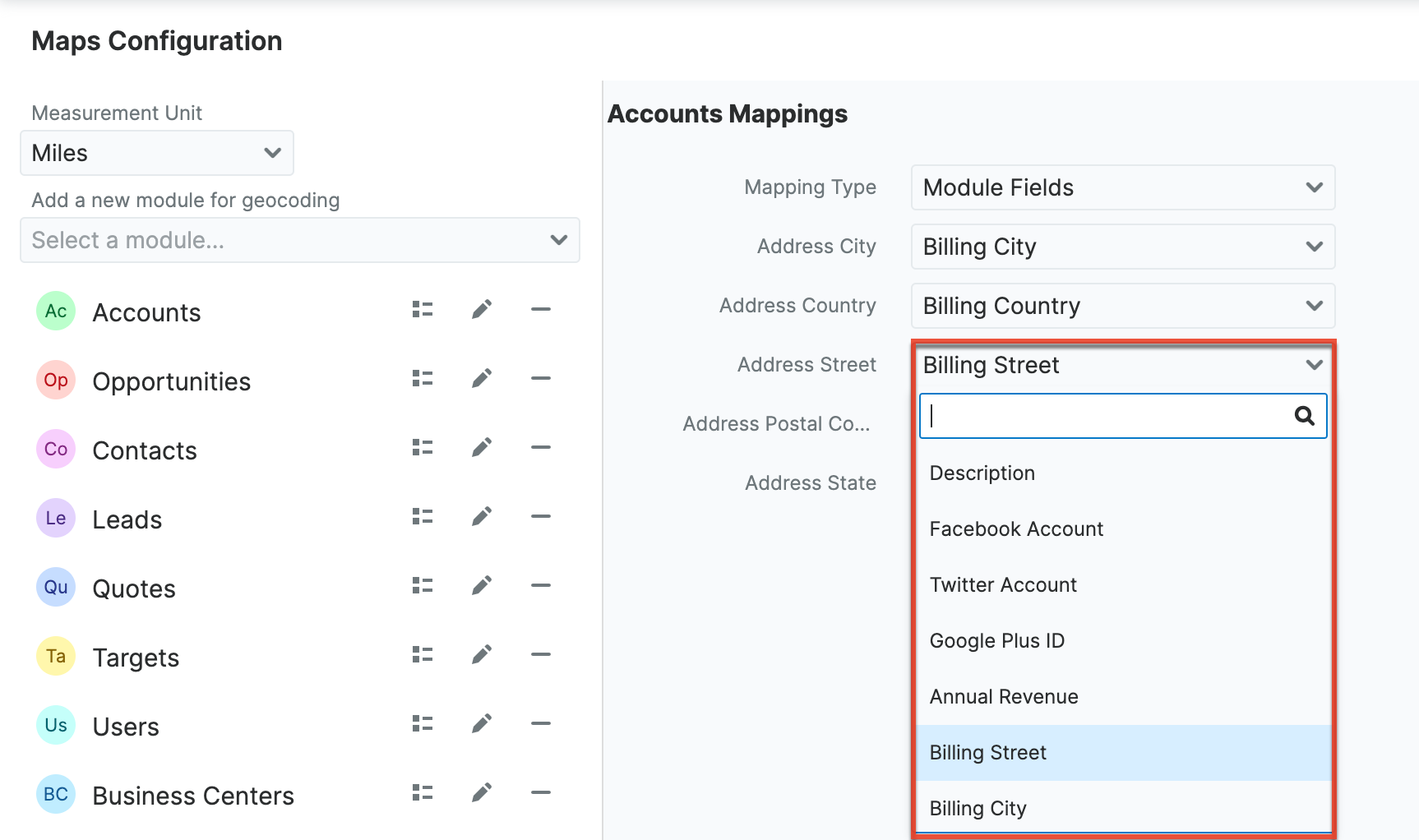
Task: Expand the Select a module dropdown
Action: [300, 240]
